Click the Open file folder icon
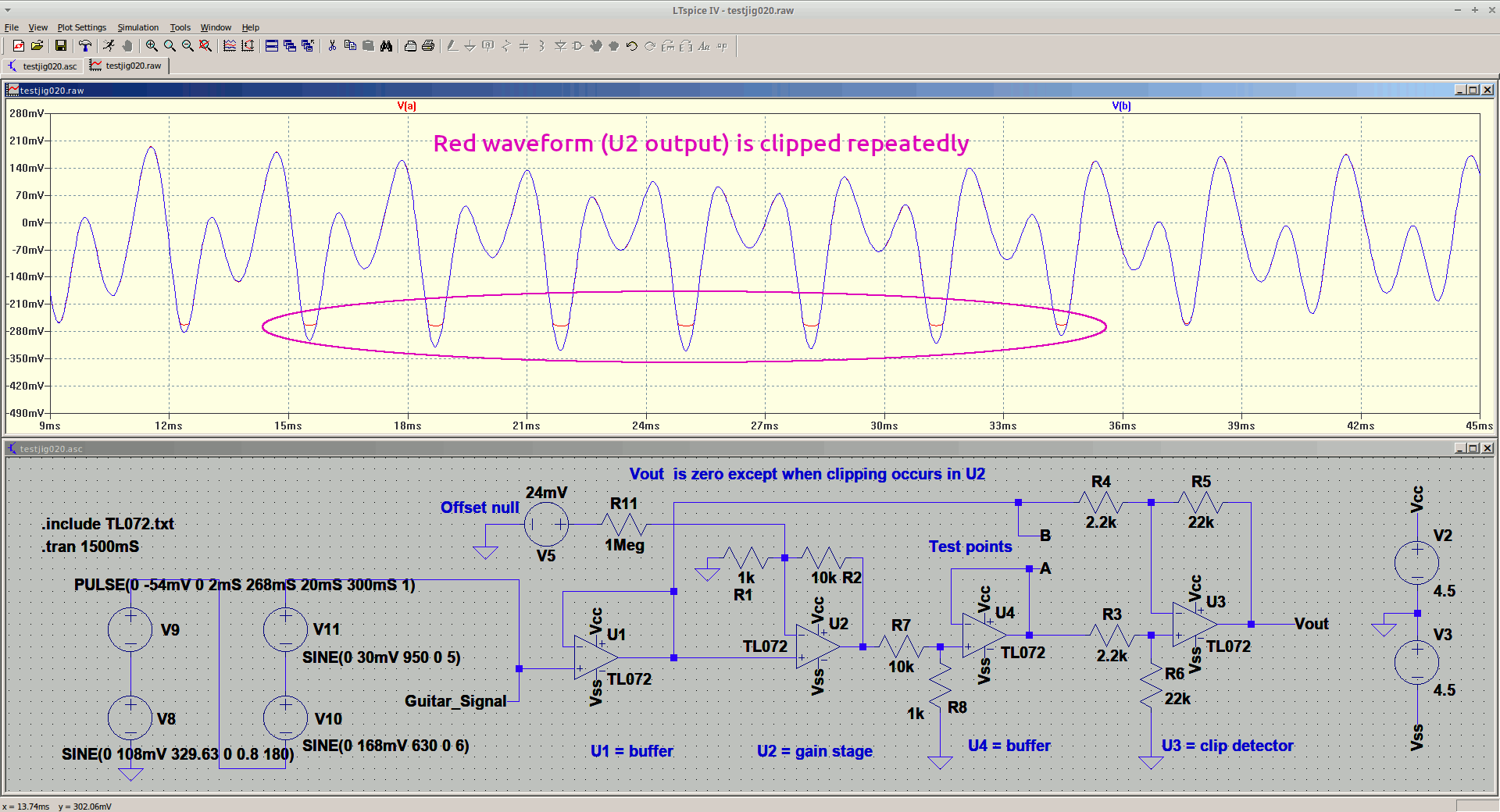1500x812 pixels. pyautogui.click(x=37, y=46)
